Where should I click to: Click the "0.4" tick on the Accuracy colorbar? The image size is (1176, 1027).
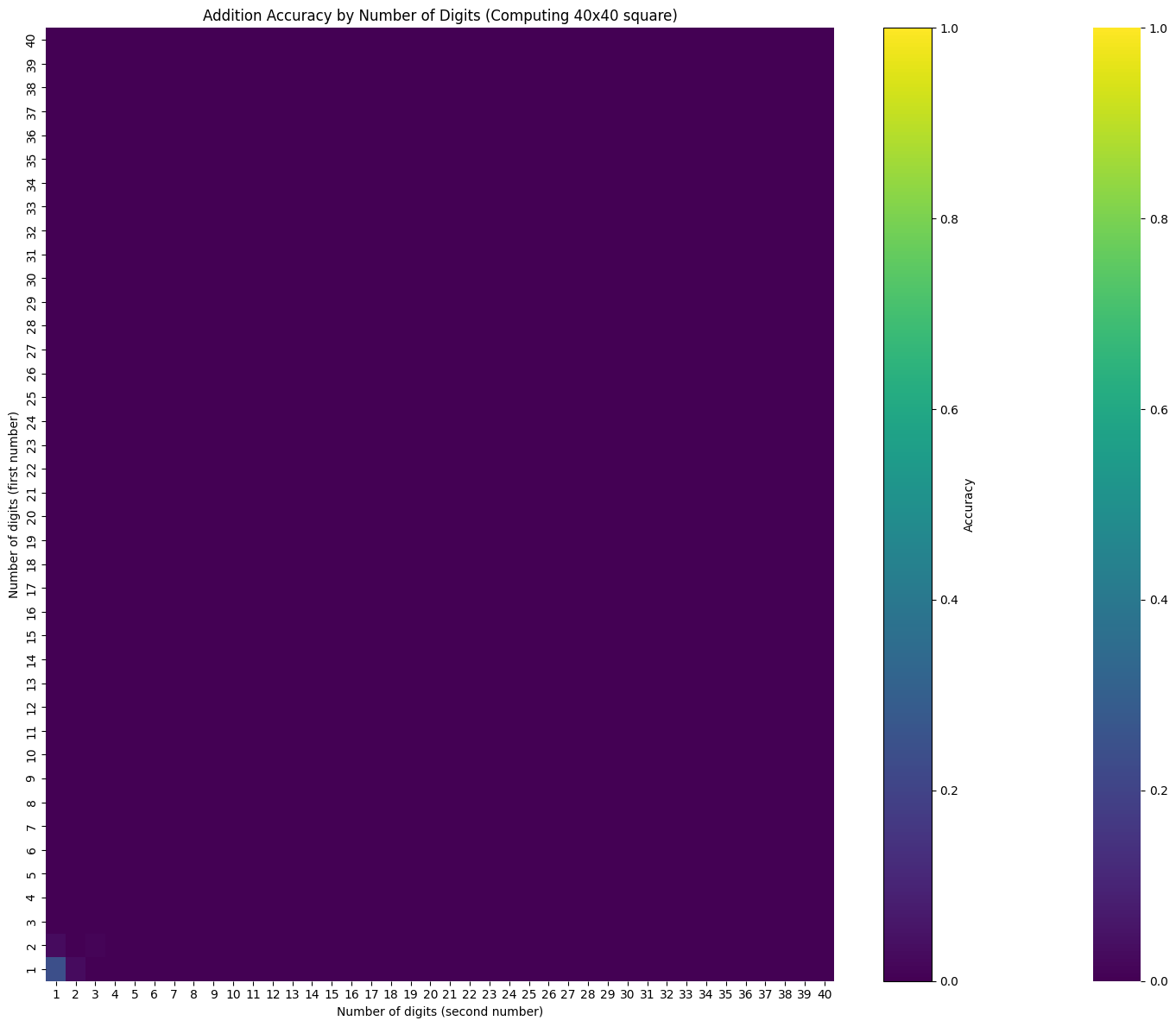tap(948, 600)
